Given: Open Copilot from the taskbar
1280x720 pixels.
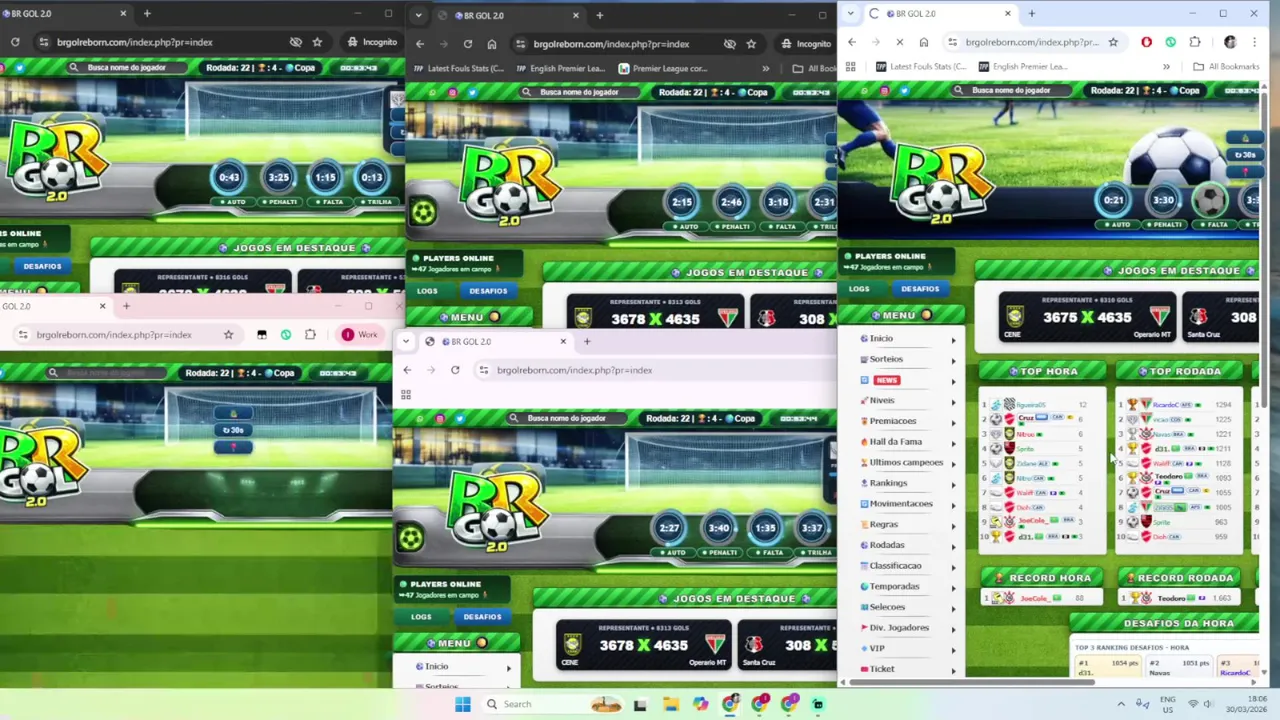Looking at the screenshot, I should [x=700, y=704].
